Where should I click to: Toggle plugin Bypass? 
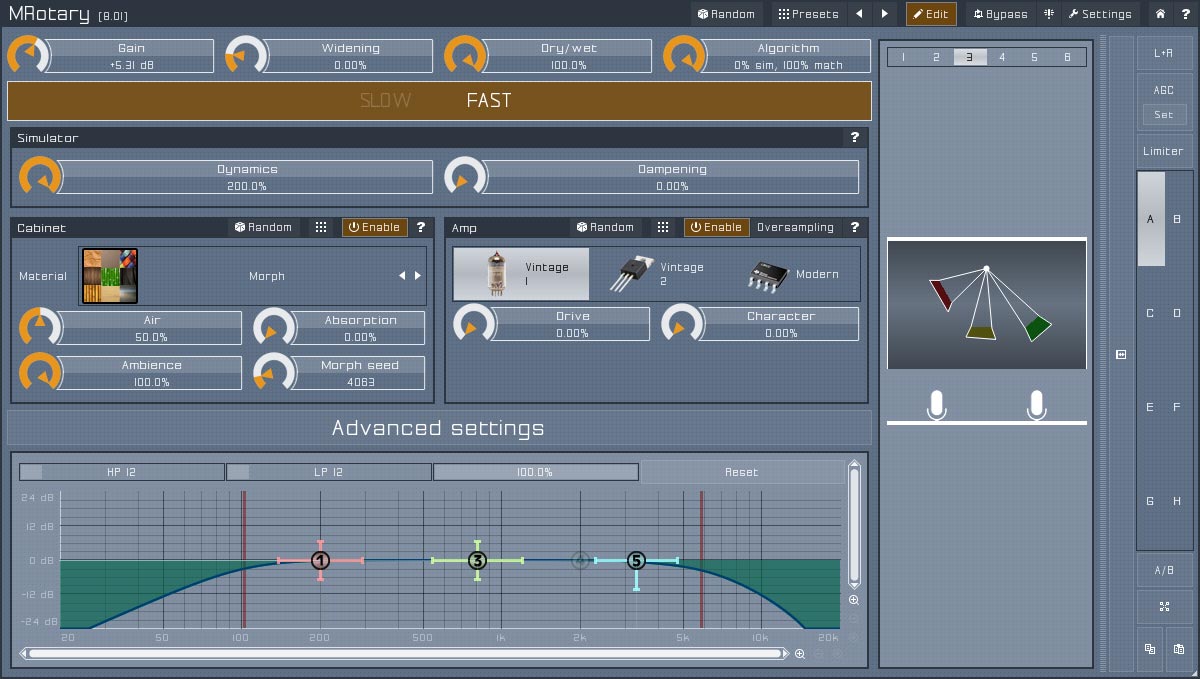1000,14
